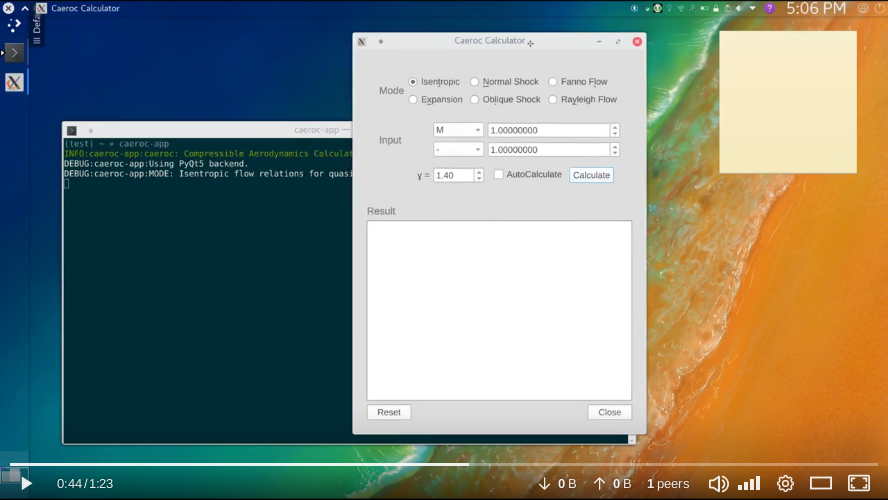
Task: Toggle theater mode rectangle icon
Action: (x=821, y=484)
